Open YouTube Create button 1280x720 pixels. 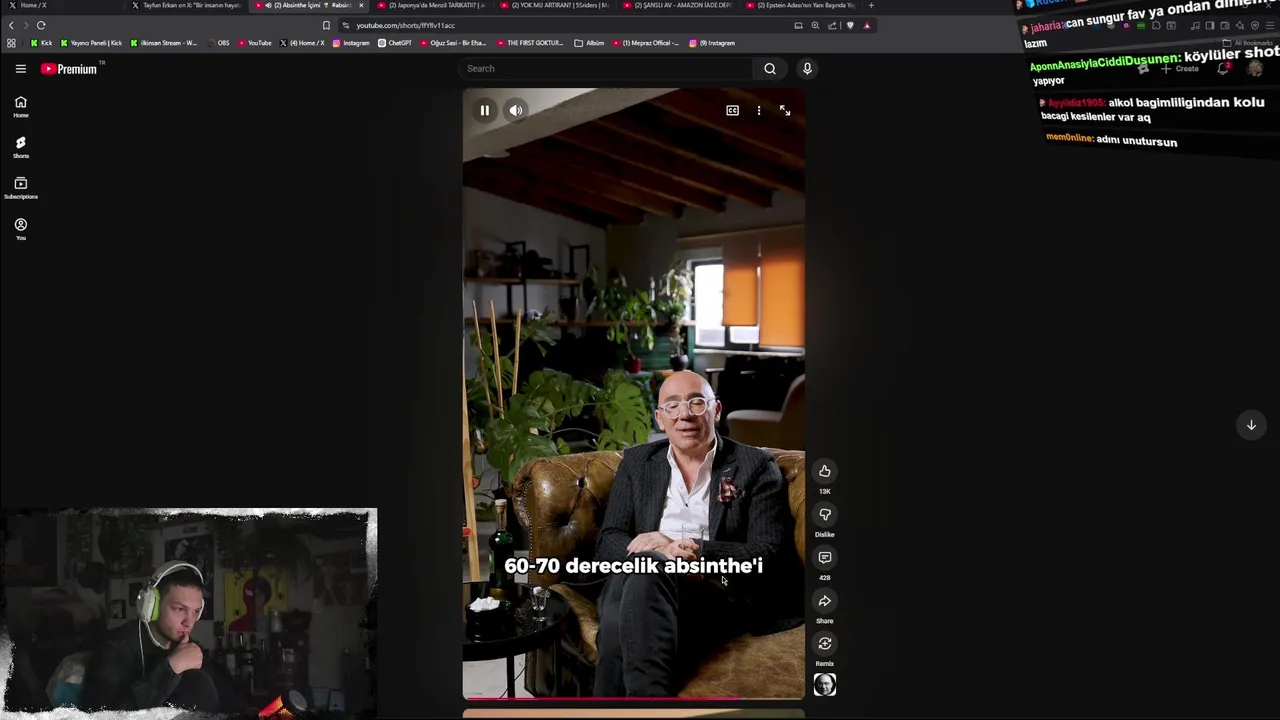1180,69
